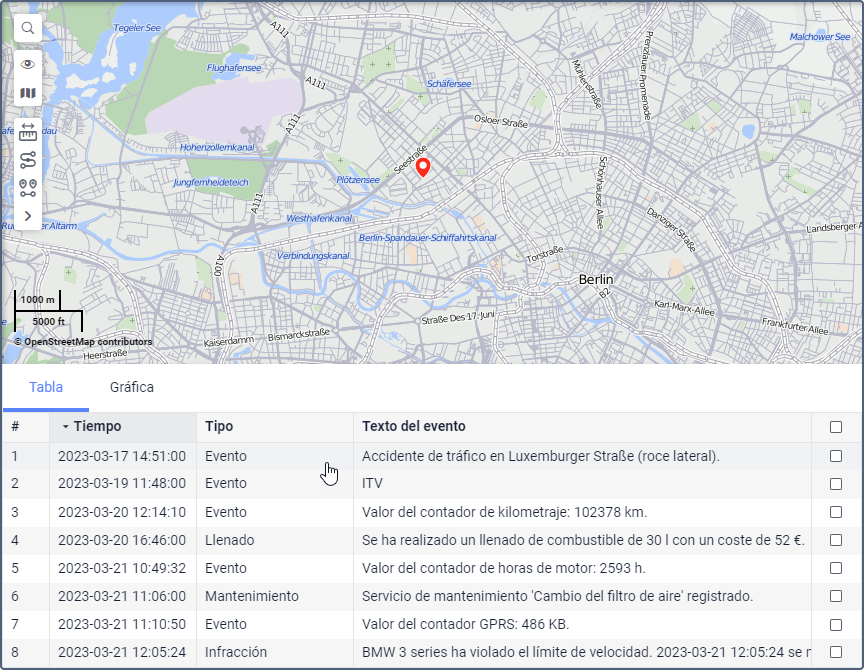Select time 2023-03-17 14:51:00
864x670 pixels.
click(122, 456)
